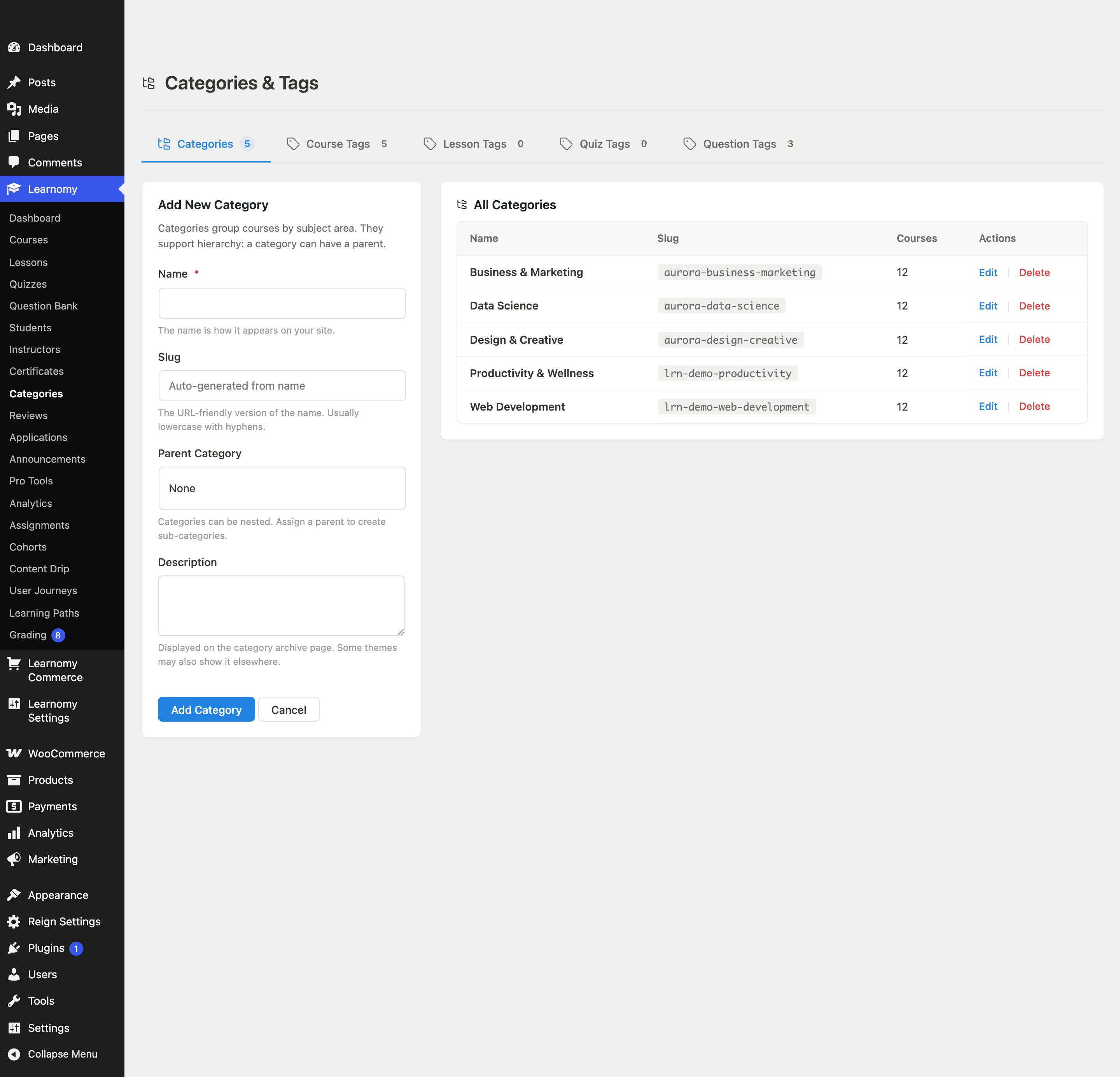Screen dimensions: 1120x1077
Task: Click the tag icon on Question Tags tab
Action: [690, 143]
